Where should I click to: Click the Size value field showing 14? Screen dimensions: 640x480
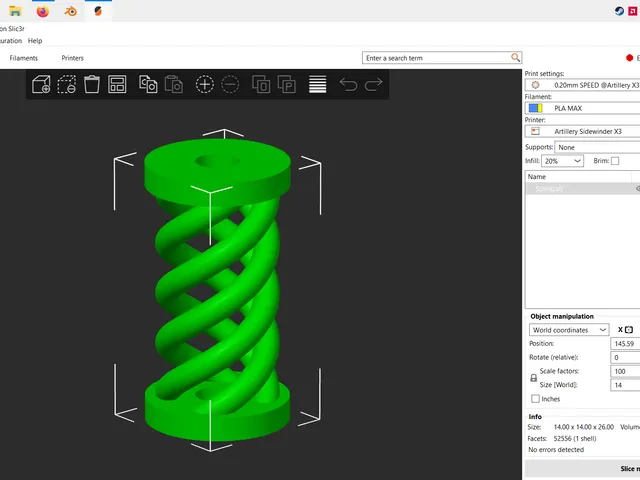click(x=625, y=385)
